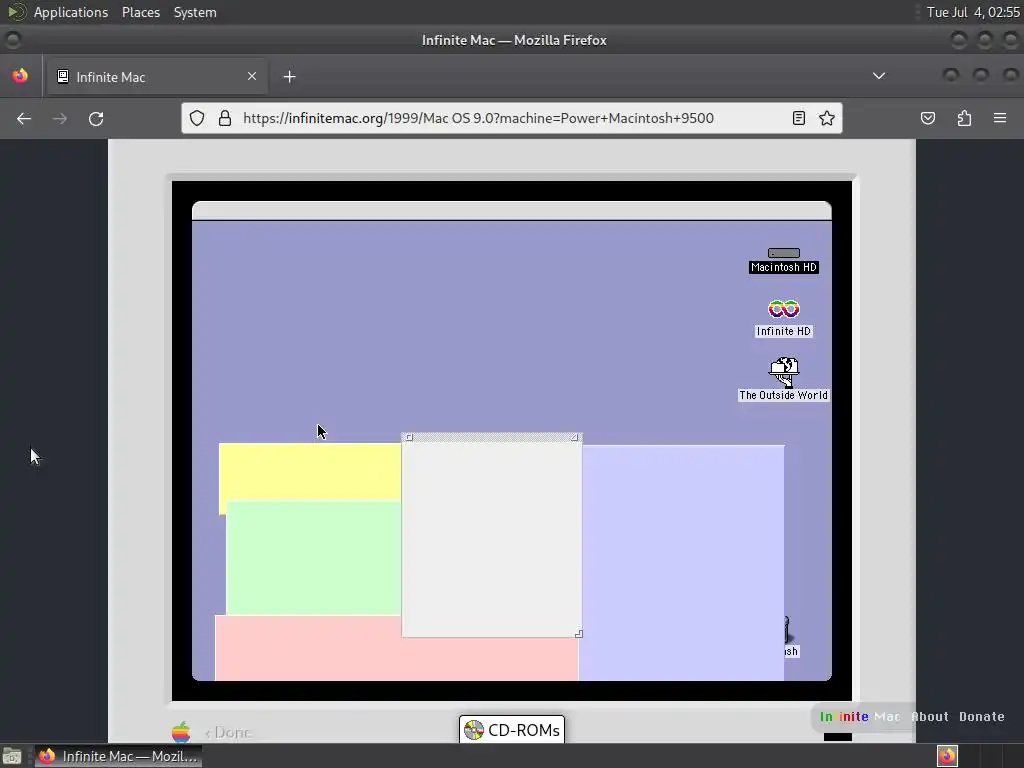Click the Firefox icon in the bottom-right tray
Viewport: 1024px width, 768px height.
click(948, 756)
